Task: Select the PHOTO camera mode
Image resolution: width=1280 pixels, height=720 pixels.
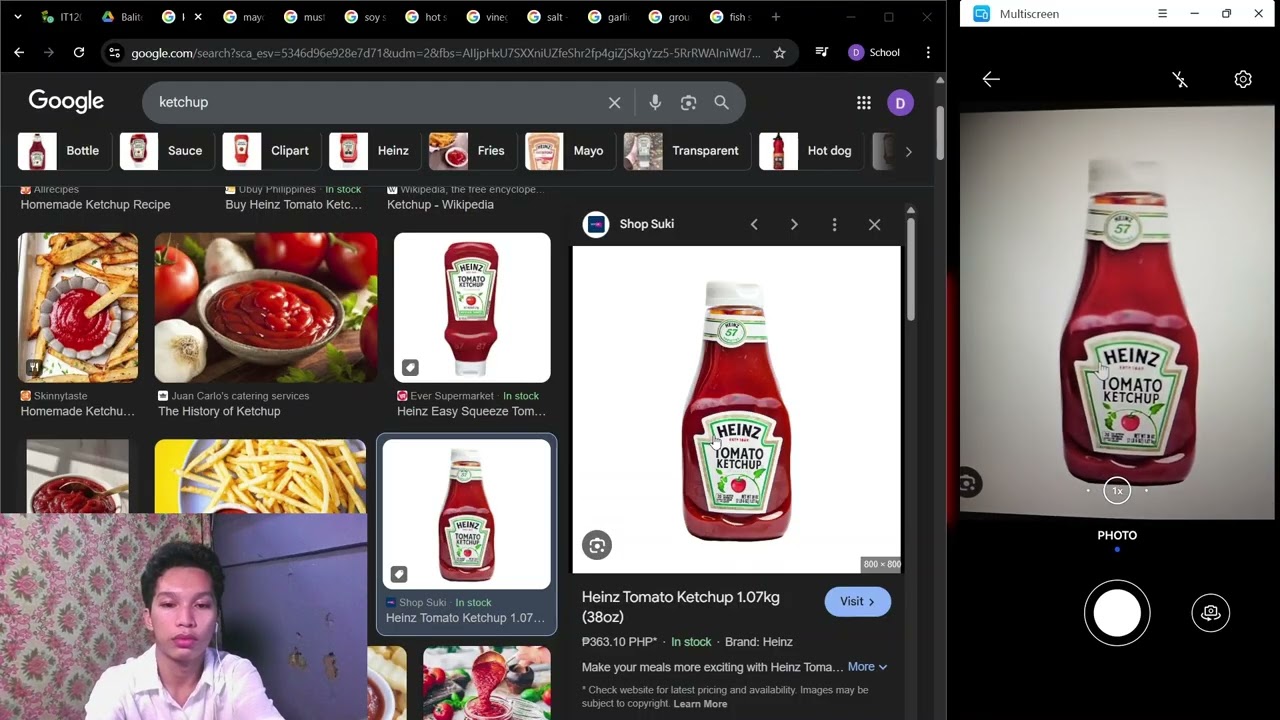Action: (1117, 535)
